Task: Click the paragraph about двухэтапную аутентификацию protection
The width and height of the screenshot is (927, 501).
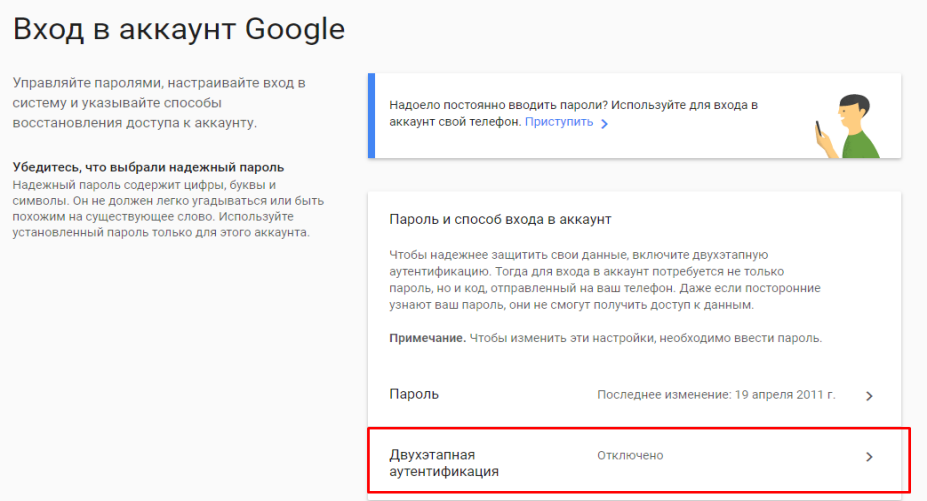Action: point(604,279)
